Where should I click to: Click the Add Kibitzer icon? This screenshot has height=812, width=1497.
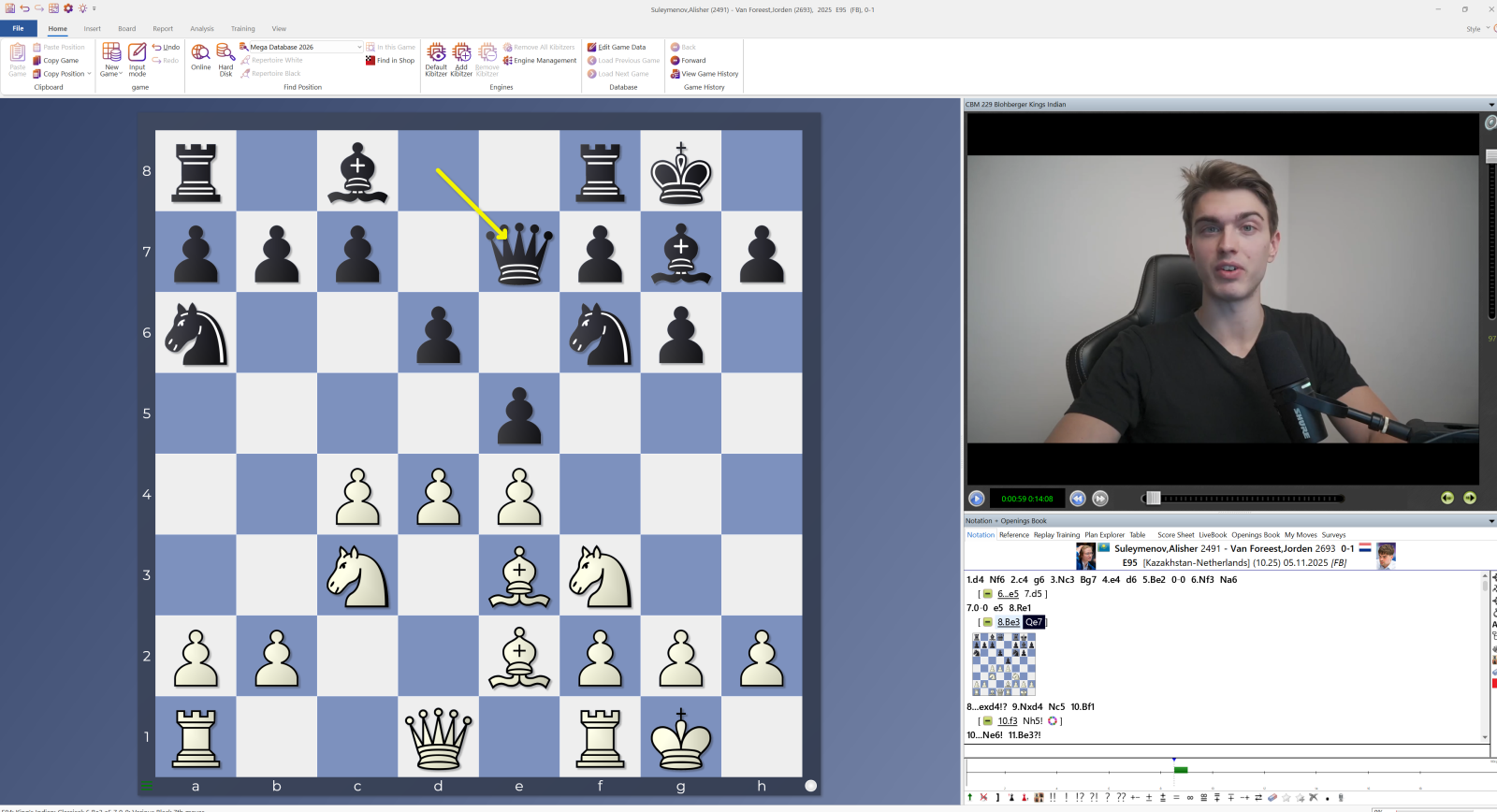461,56
